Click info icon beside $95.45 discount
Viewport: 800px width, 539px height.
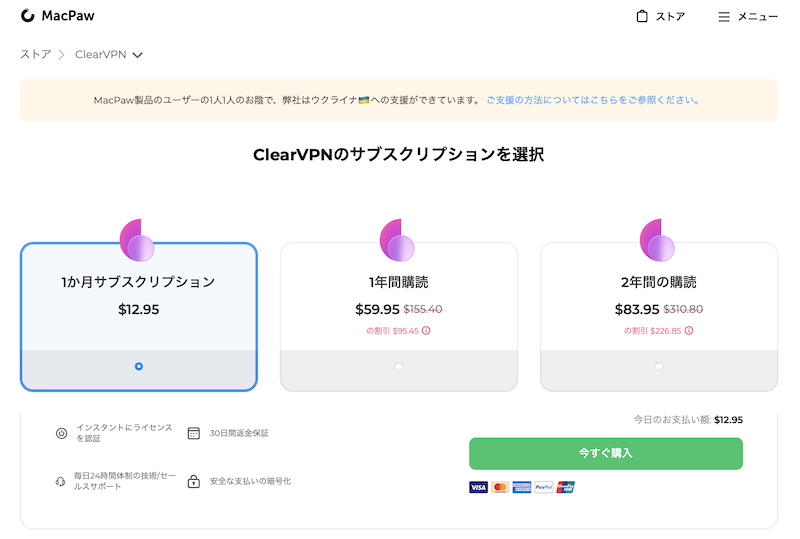coord(426,330)
